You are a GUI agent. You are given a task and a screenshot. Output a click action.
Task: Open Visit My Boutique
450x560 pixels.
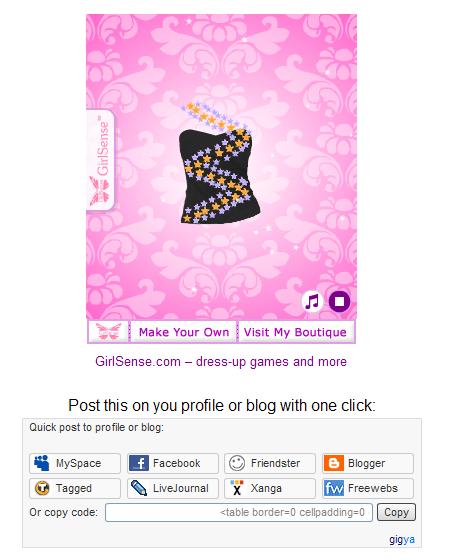[295, 332]
